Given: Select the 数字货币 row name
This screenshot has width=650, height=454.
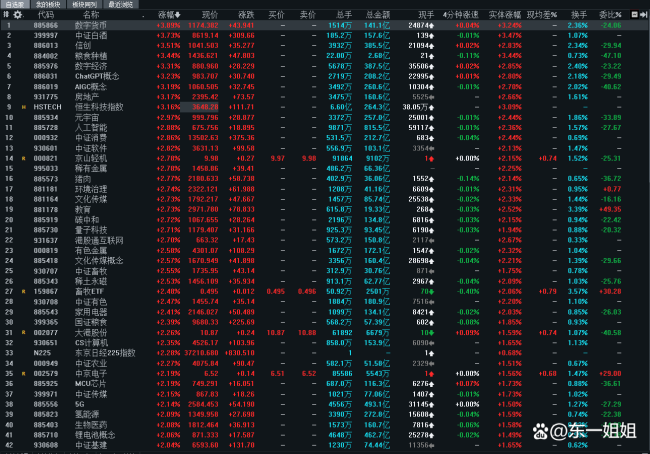Looking at the screenshot, I should (91, 25).
